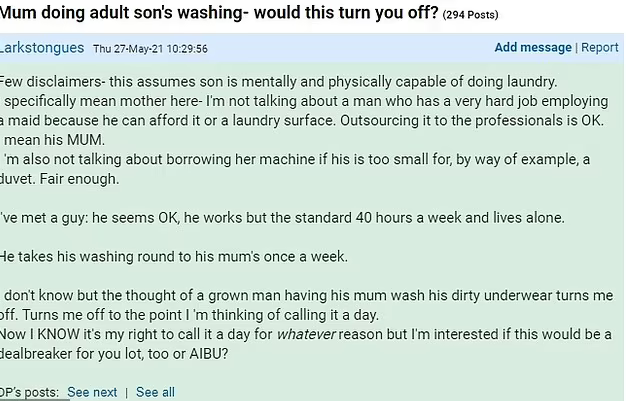Click the post timestamp Thu 27-May-21
Screen dimensions: 626x401
[x=149, y=48]
